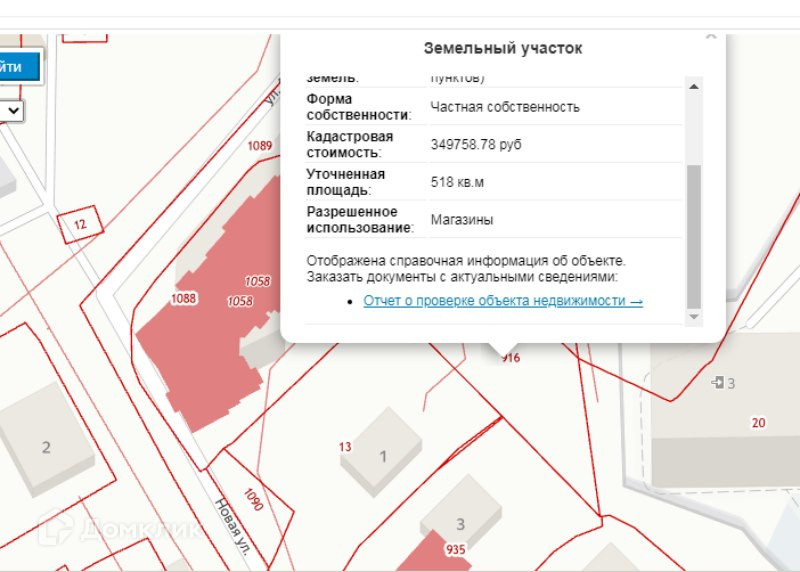The height and width of the screenshot is (572, 800).
Task: Select Частная собственность ownership value
Action: (505, 107)
